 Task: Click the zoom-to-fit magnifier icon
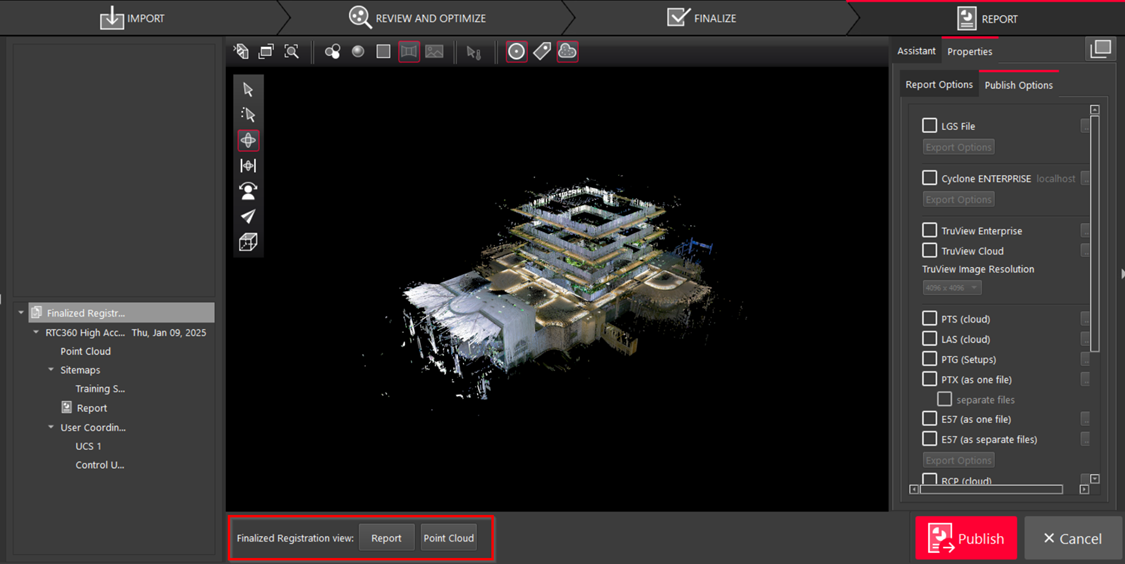click(x=291, y=51)
